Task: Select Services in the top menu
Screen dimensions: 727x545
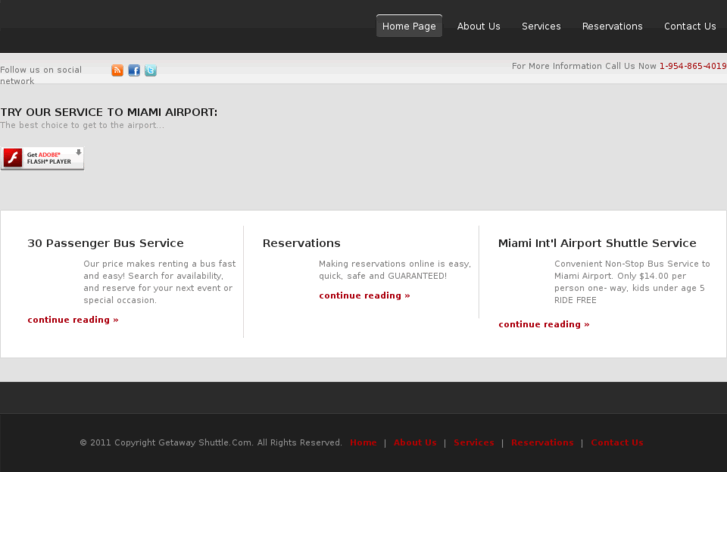Action: click(541, 26)
